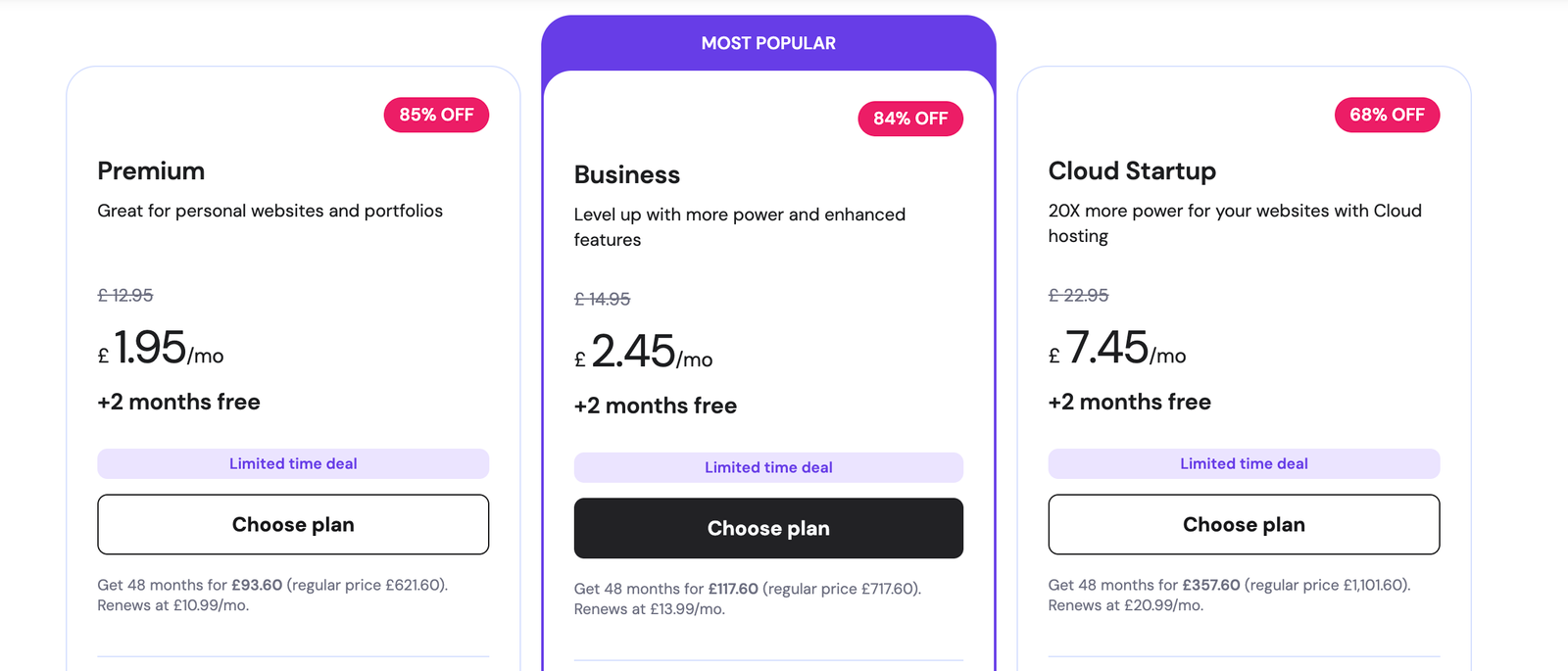Click the £1.95/mo price
The height and width of the screenshot is (671, 1568).
tap(161, 349)
